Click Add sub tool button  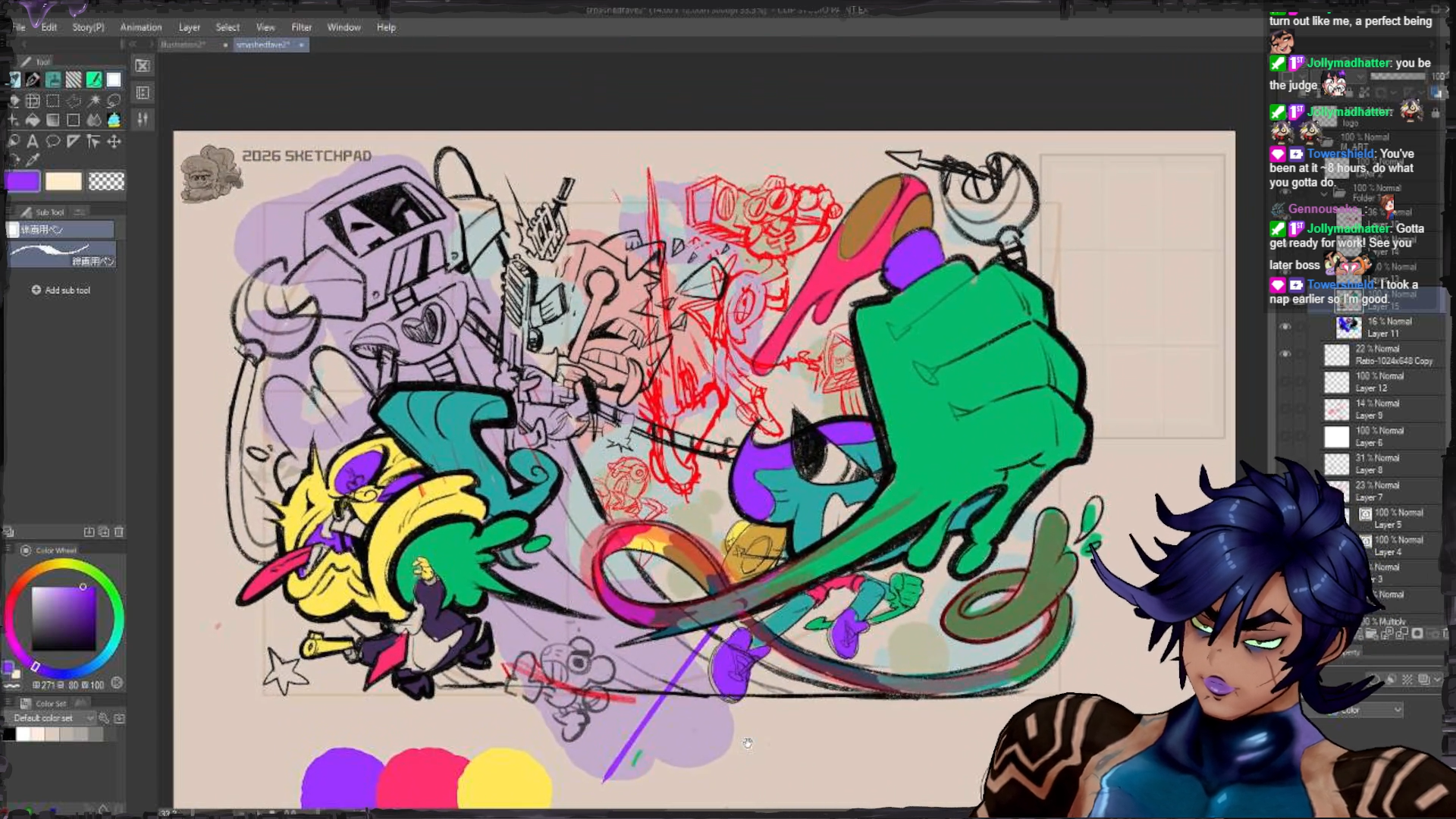click(61, 290)
